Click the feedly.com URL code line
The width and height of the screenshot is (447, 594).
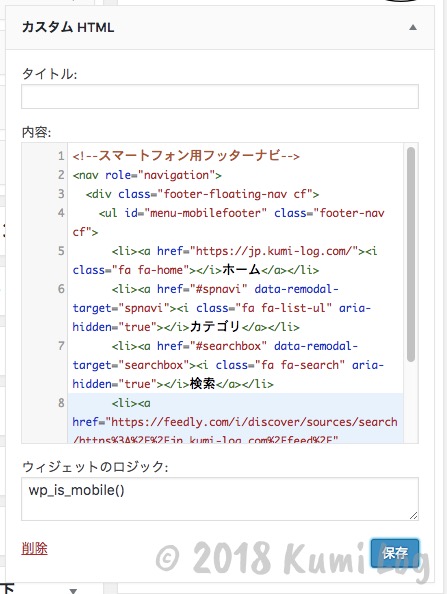[x=235, y=422]
